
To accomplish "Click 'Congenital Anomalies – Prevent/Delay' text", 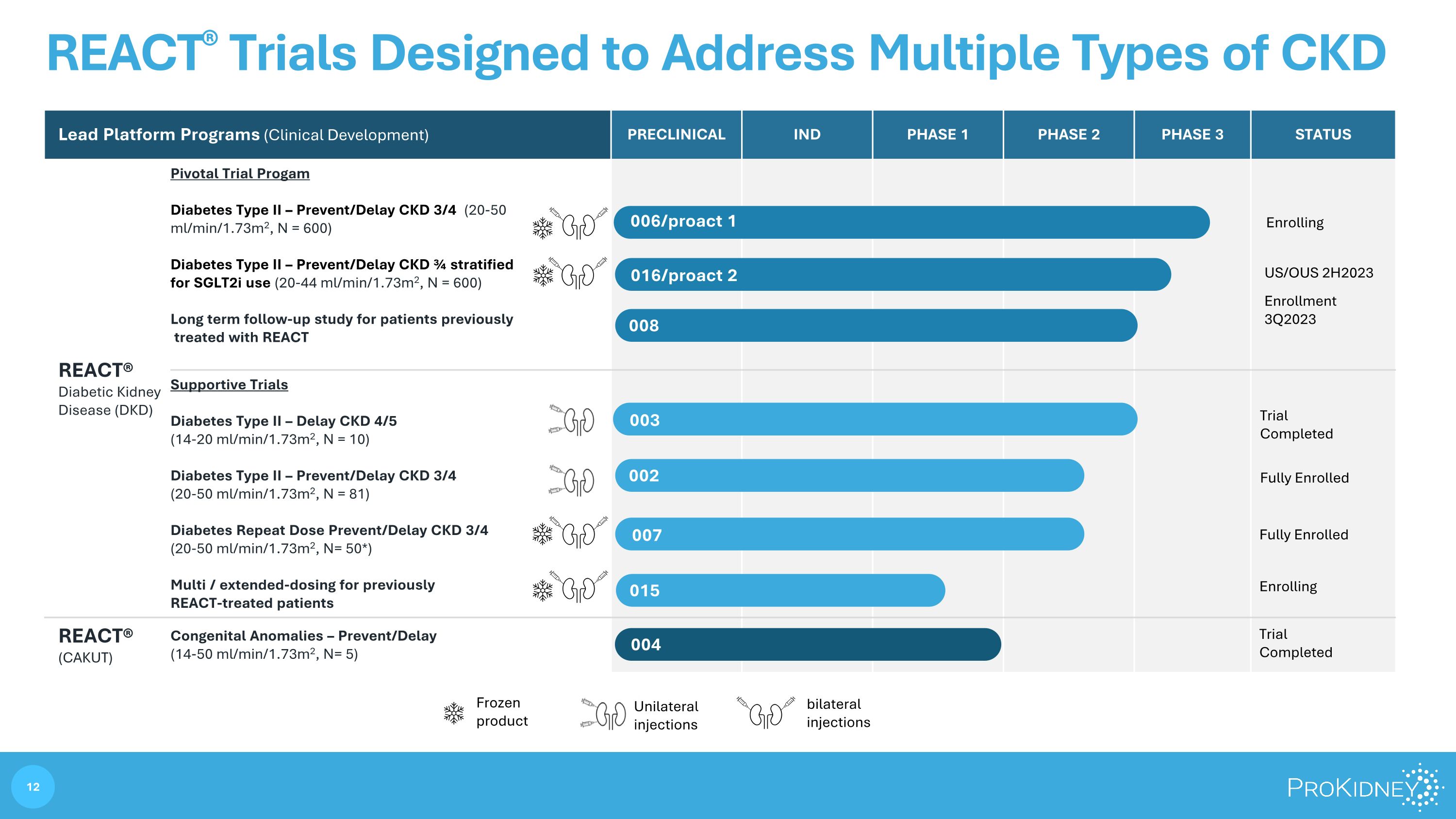I will pos(303,636).
